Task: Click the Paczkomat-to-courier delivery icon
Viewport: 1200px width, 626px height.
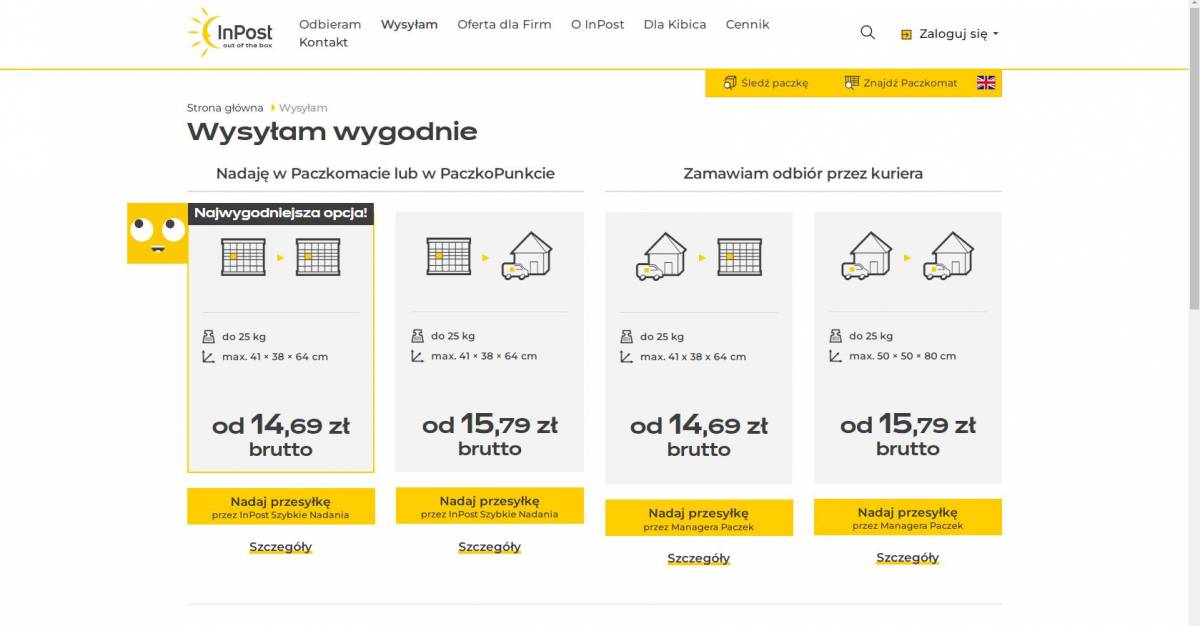Action: (x=490, y=256)
